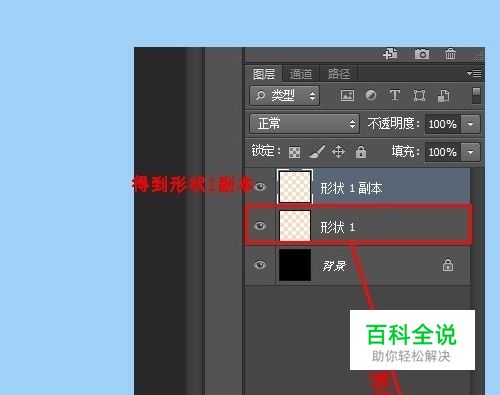Viewport: 500px width, 395px height.
Task: Click the 形状 1 副本 layer thumbnail
Action: (x=295, y=187)
